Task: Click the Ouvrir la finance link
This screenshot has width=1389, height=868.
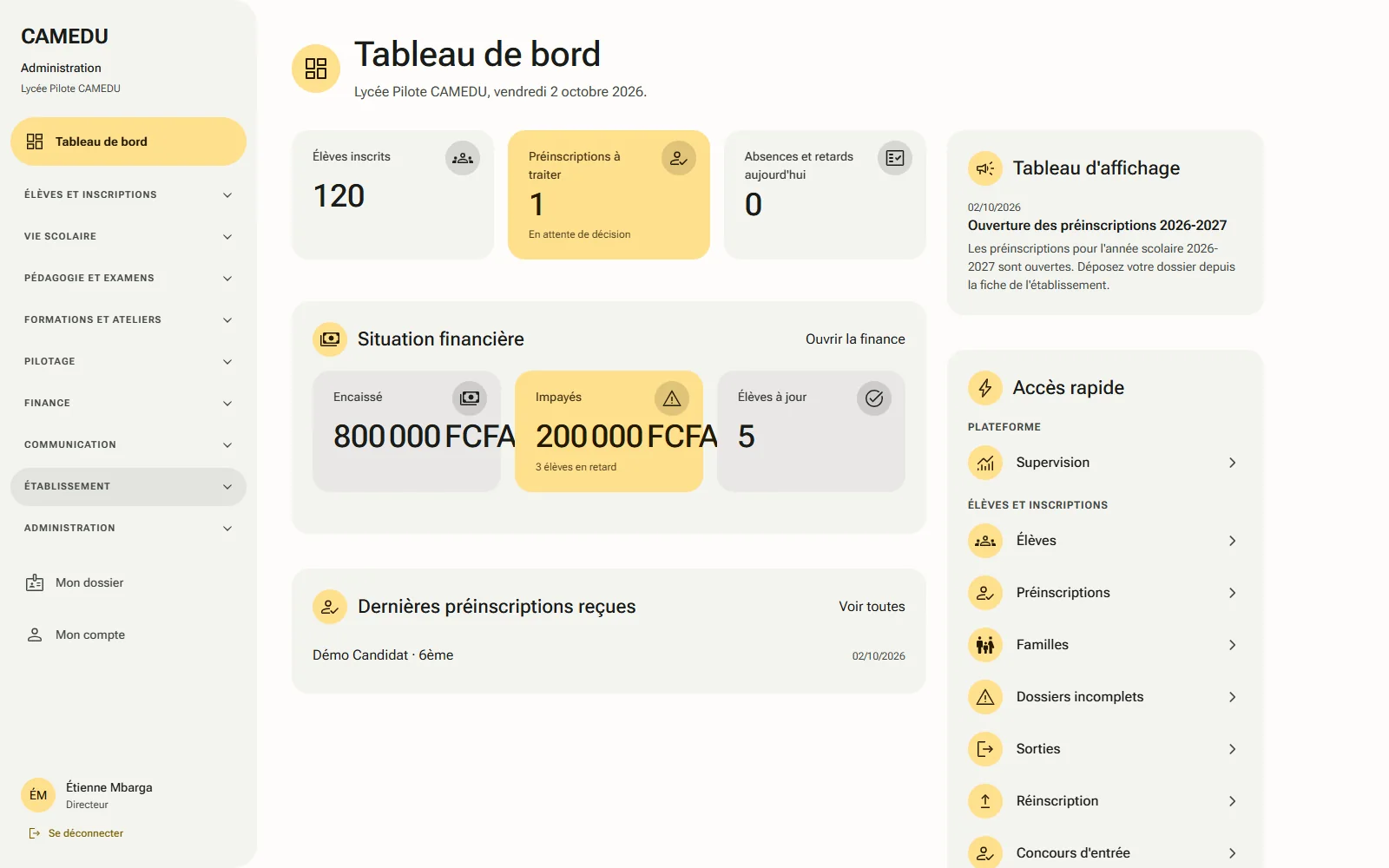Action: click(x=855, y=339)
